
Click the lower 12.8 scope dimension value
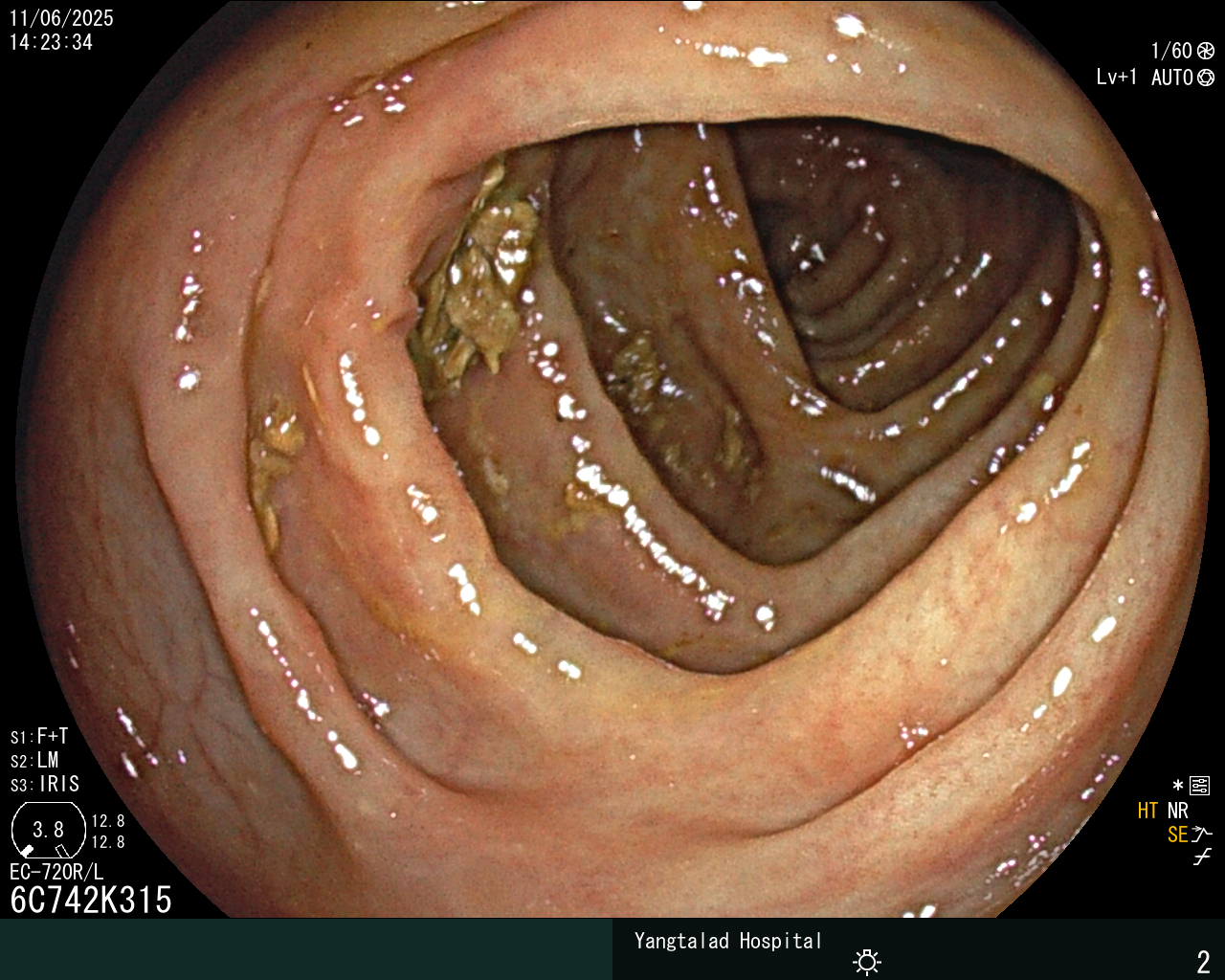108,842
